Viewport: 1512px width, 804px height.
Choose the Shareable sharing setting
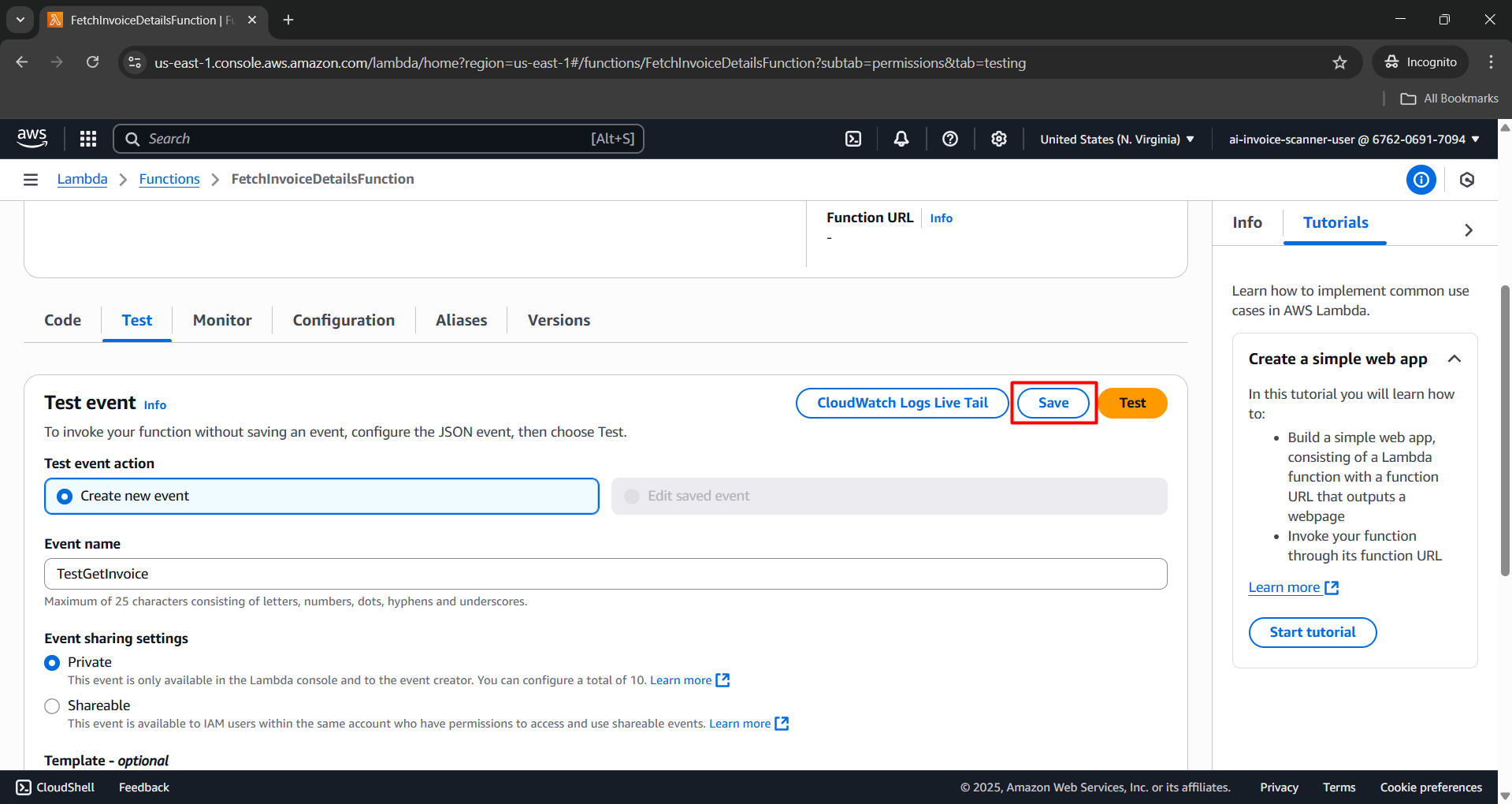point(52,706)
